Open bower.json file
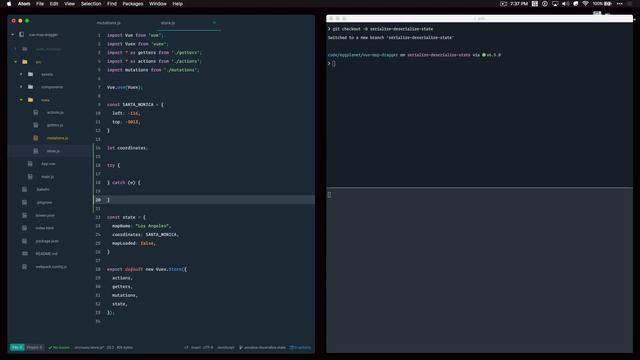640x360 pixels. point(45,215)
